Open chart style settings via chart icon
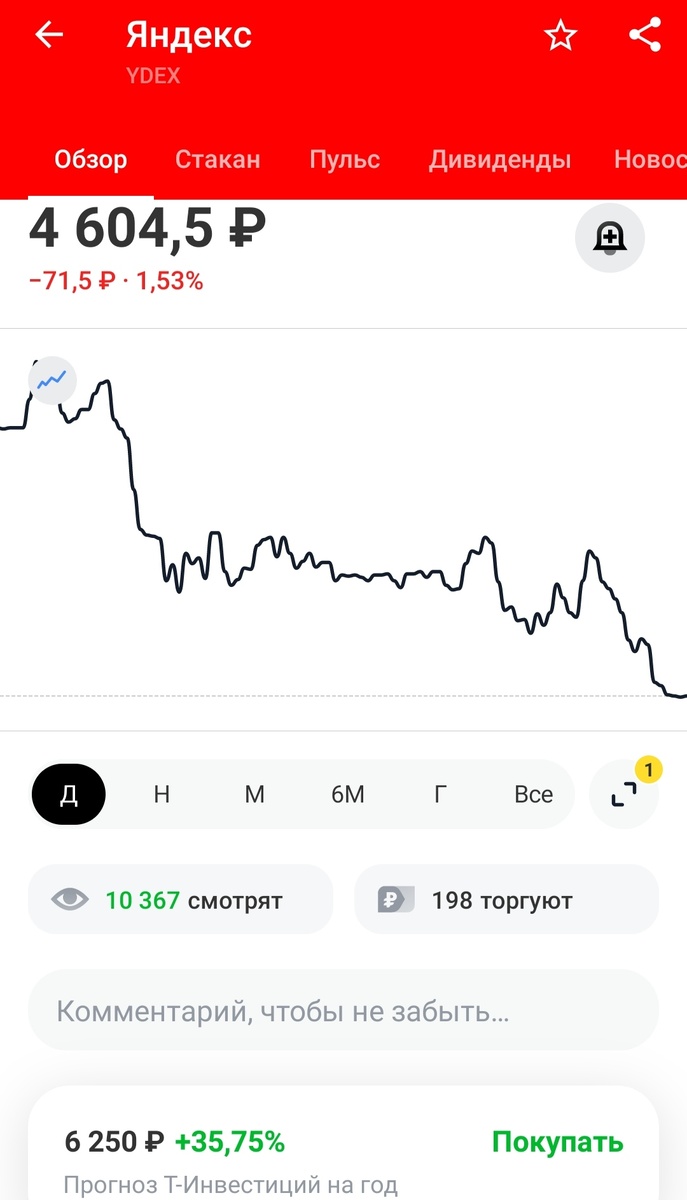The height and width of the screenshot is (1200, 687). click(52, 381)
